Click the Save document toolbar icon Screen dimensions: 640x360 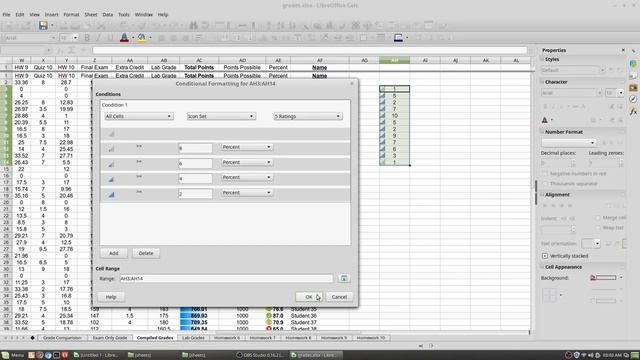(43, 25)
